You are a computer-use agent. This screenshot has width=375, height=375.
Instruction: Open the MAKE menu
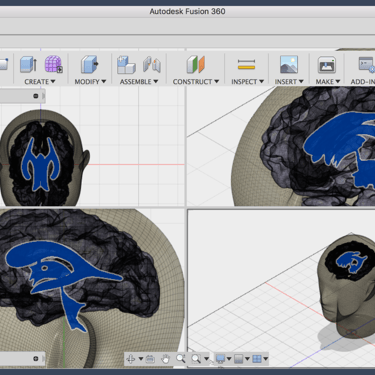328,82
